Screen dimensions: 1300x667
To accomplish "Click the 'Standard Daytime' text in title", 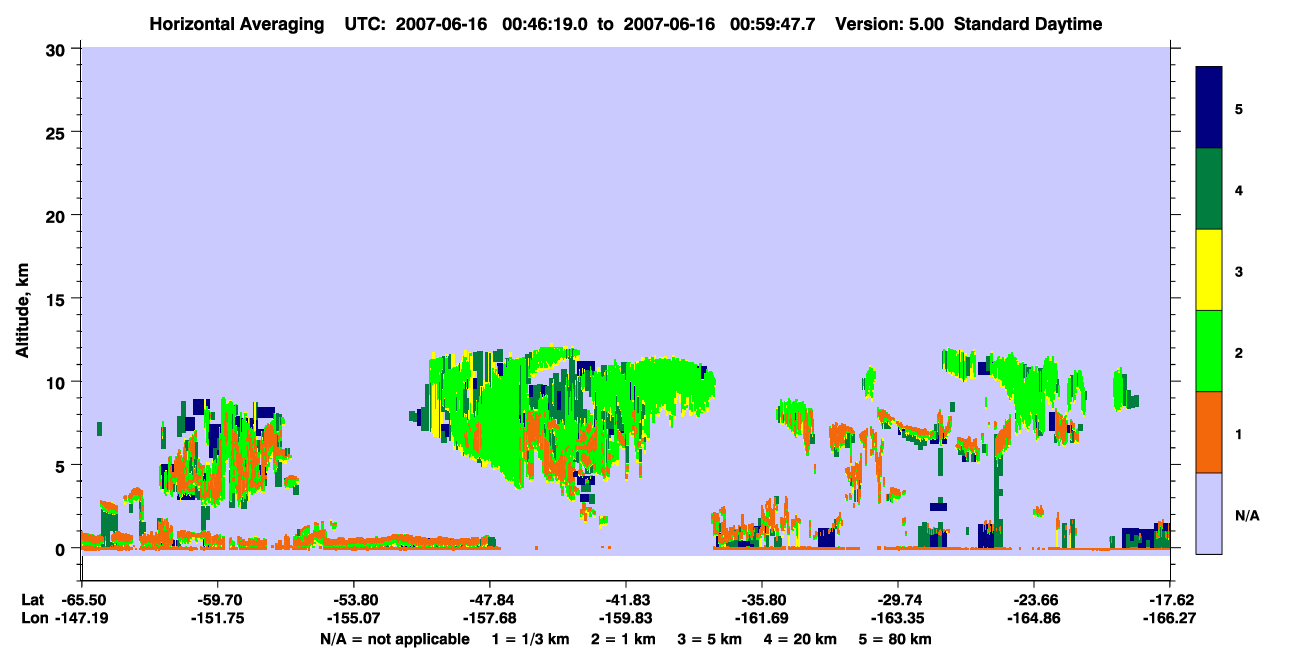I will (1028, 24).
